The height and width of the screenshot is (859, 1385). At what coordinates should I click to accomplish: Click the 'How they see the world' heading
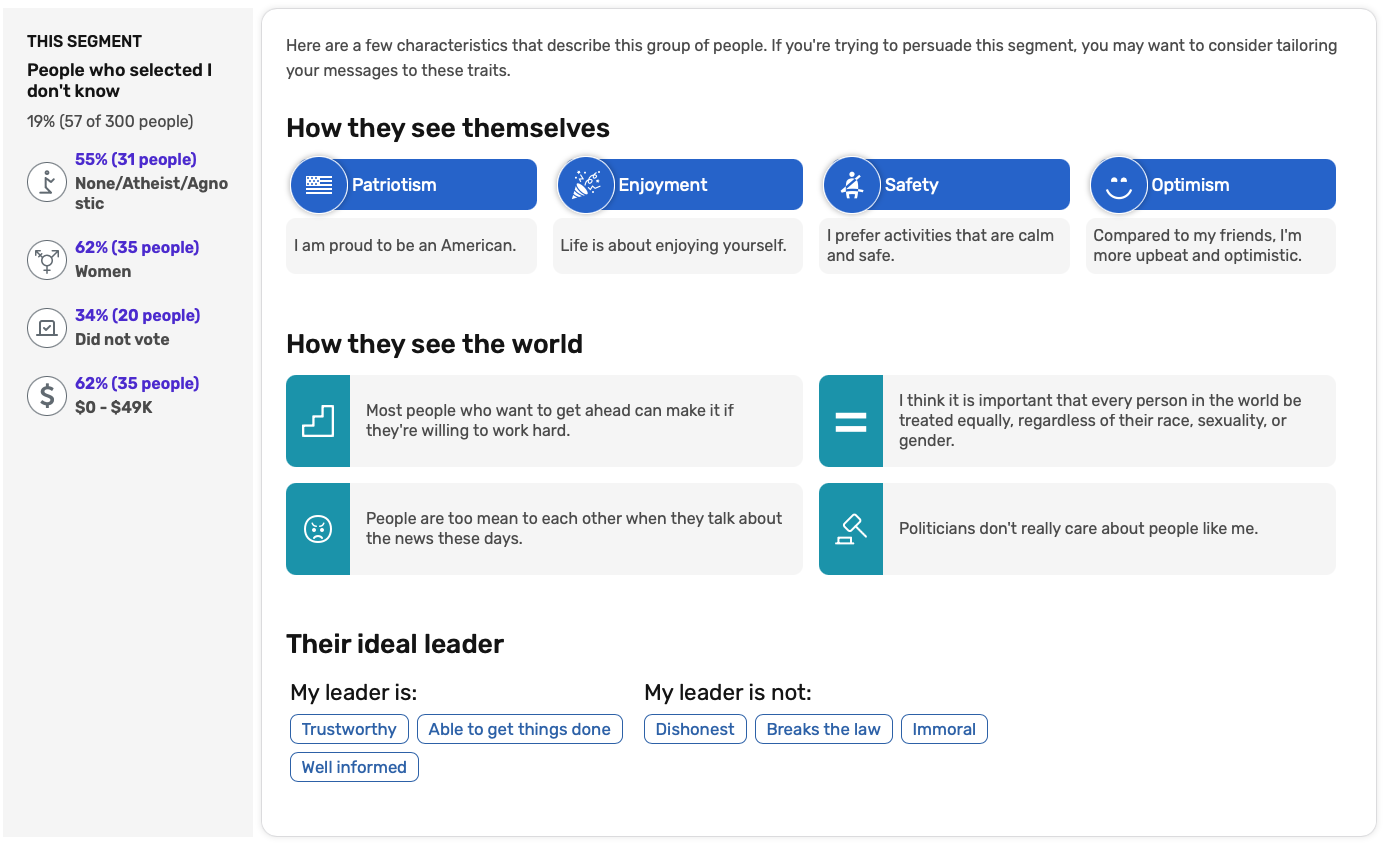[434, 344]
